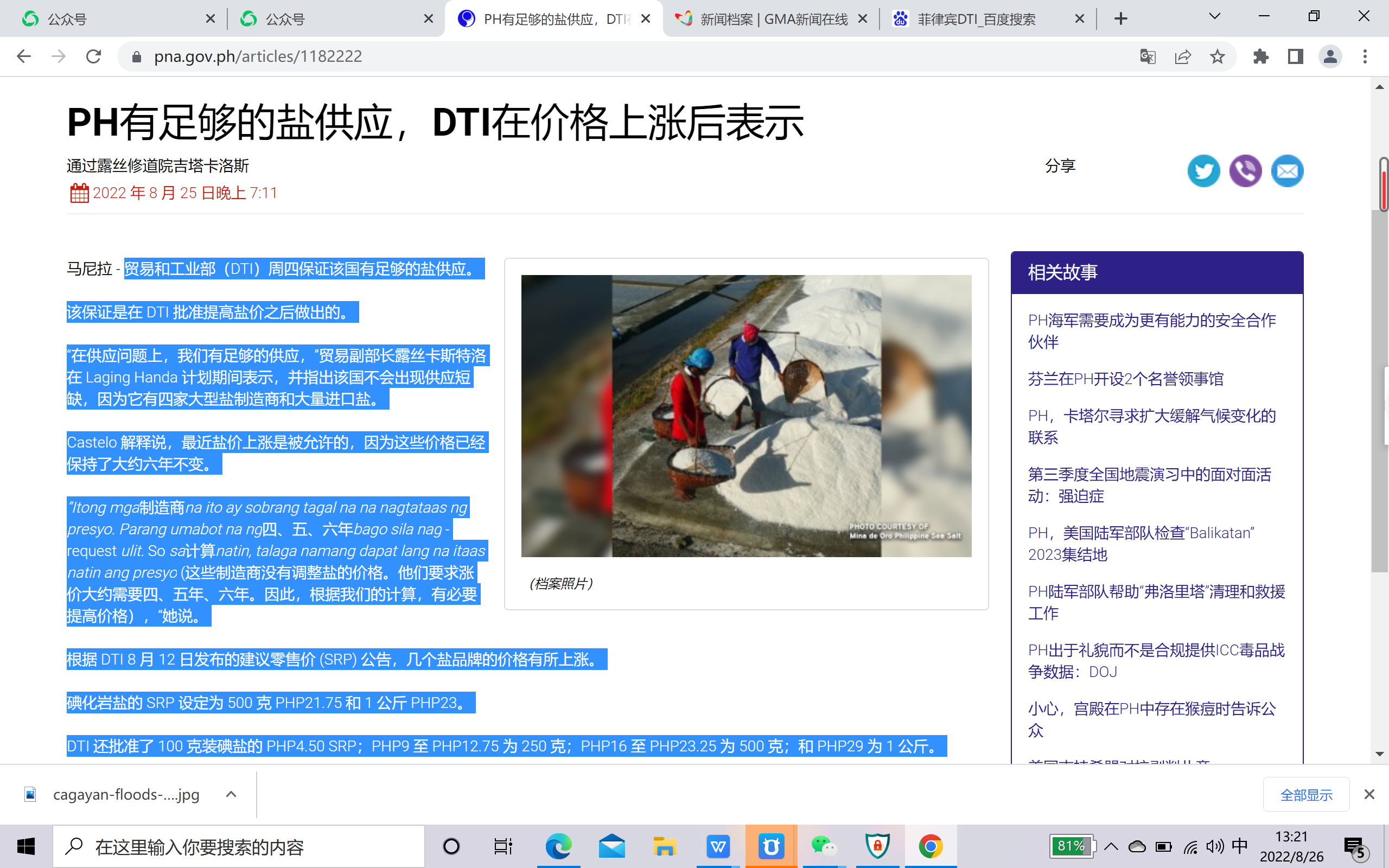
Task: Reload the current page
Action: point(93,56)
